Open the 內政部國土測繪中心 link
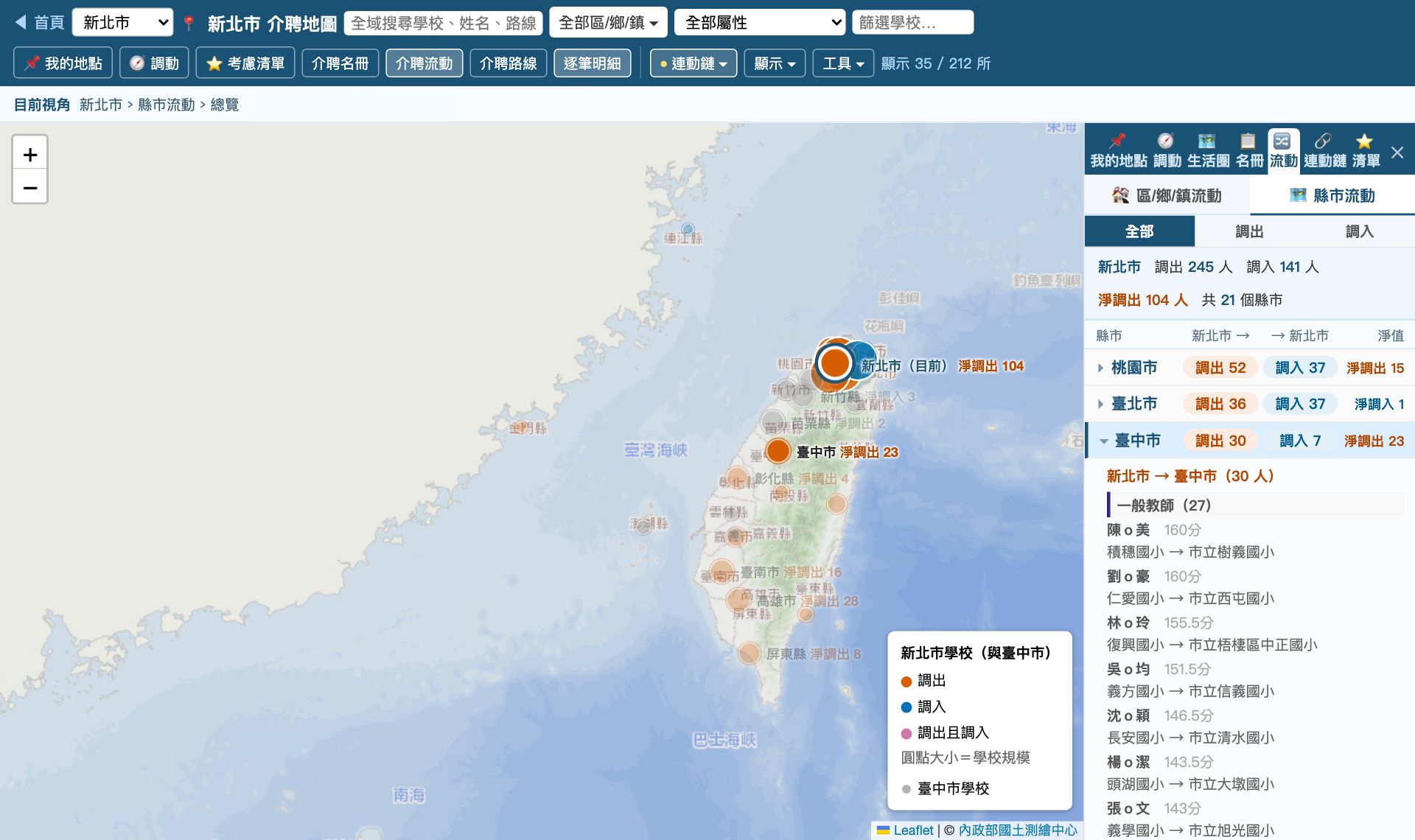1415x840 pixels. 1018,830
